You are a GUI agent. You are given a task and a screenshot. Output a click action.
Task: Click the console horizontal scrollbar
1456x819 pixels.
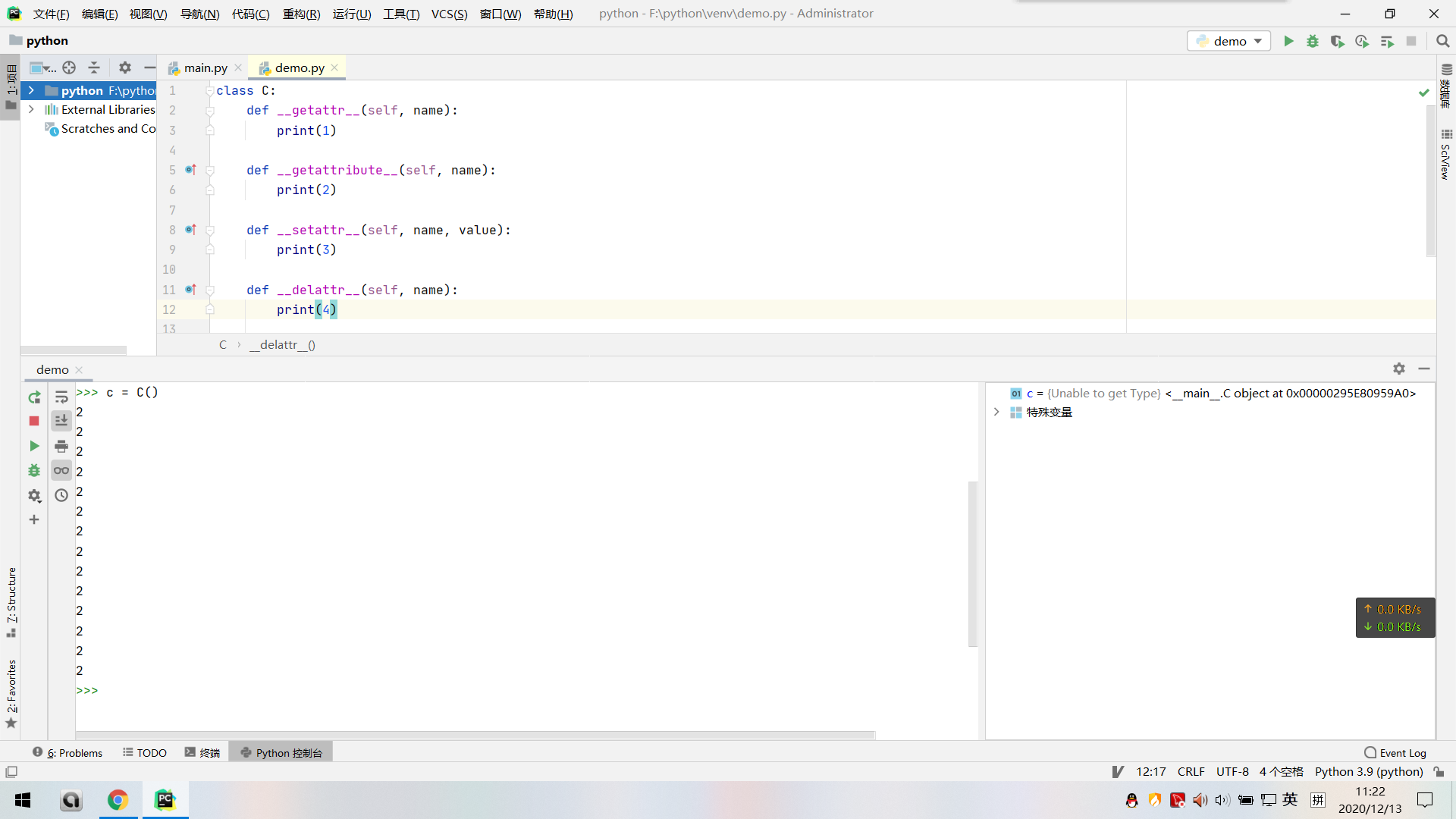475,735
